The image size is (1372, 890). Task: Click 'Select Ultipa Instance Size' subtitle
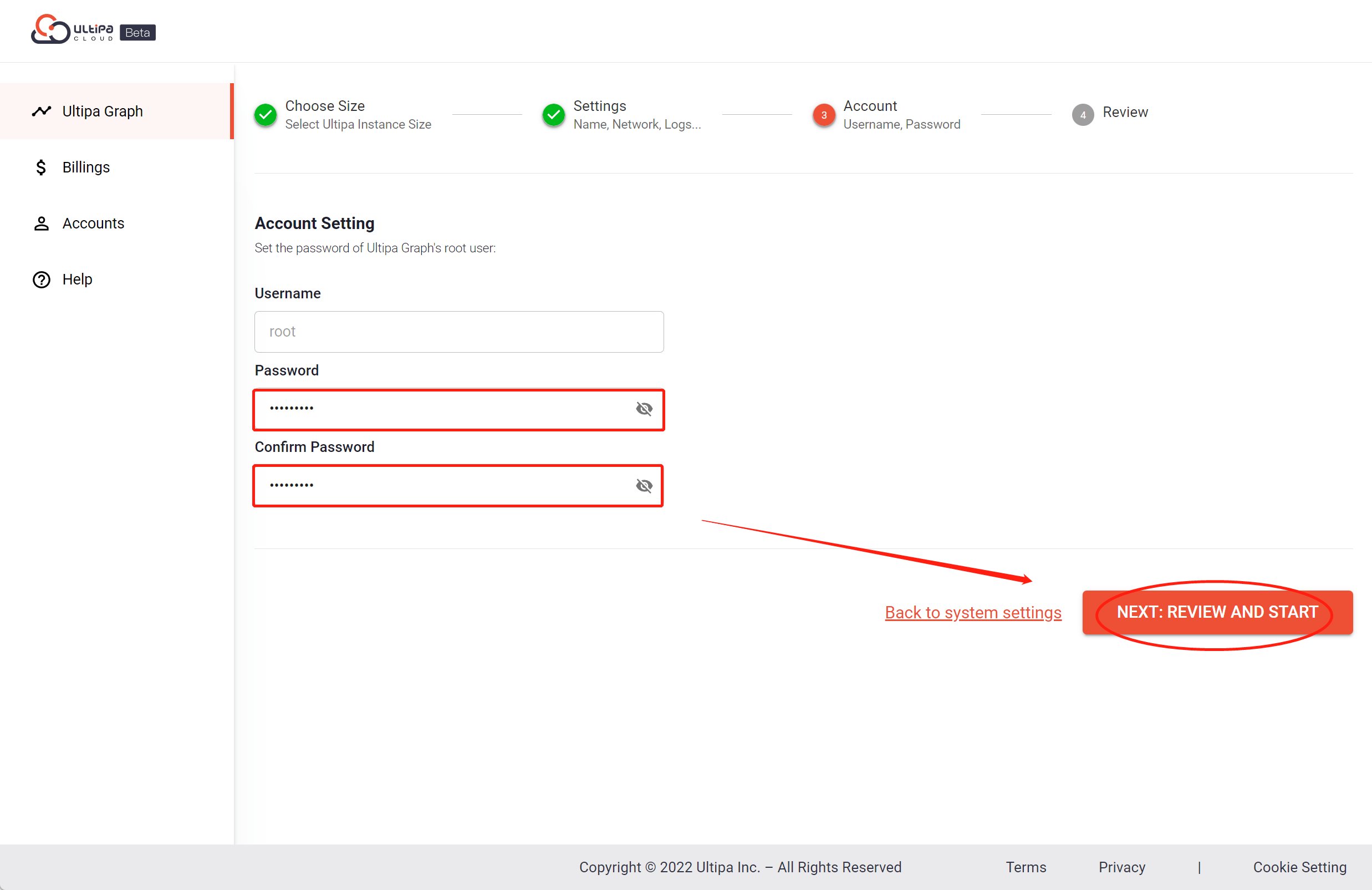[358, 124]
